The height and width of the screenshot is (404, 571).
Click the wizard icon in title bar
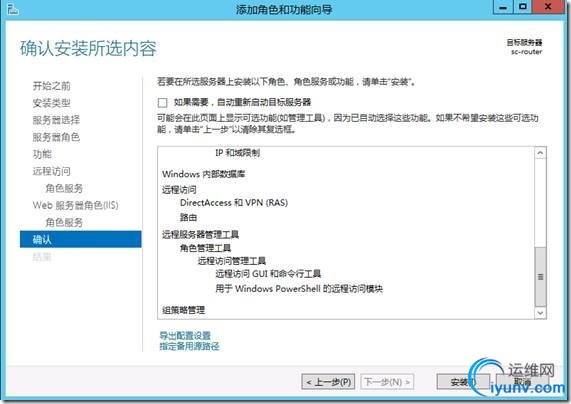13,9
